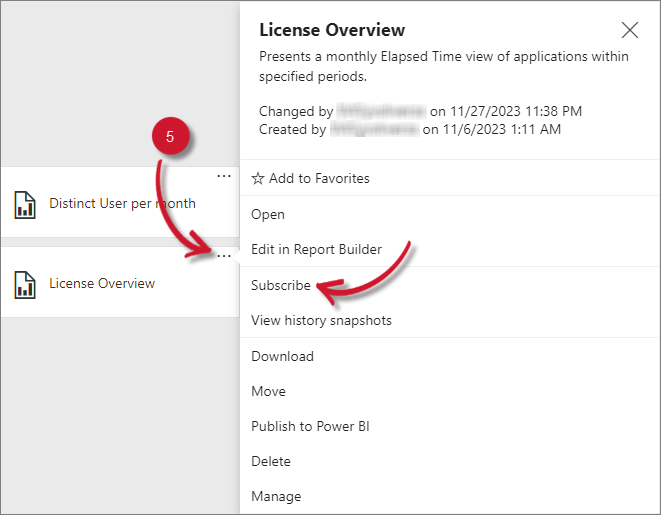Click the Changed by 11/27/2023 11:38 PM text
This screenshot has width=661, height=515.
(420, 111)
